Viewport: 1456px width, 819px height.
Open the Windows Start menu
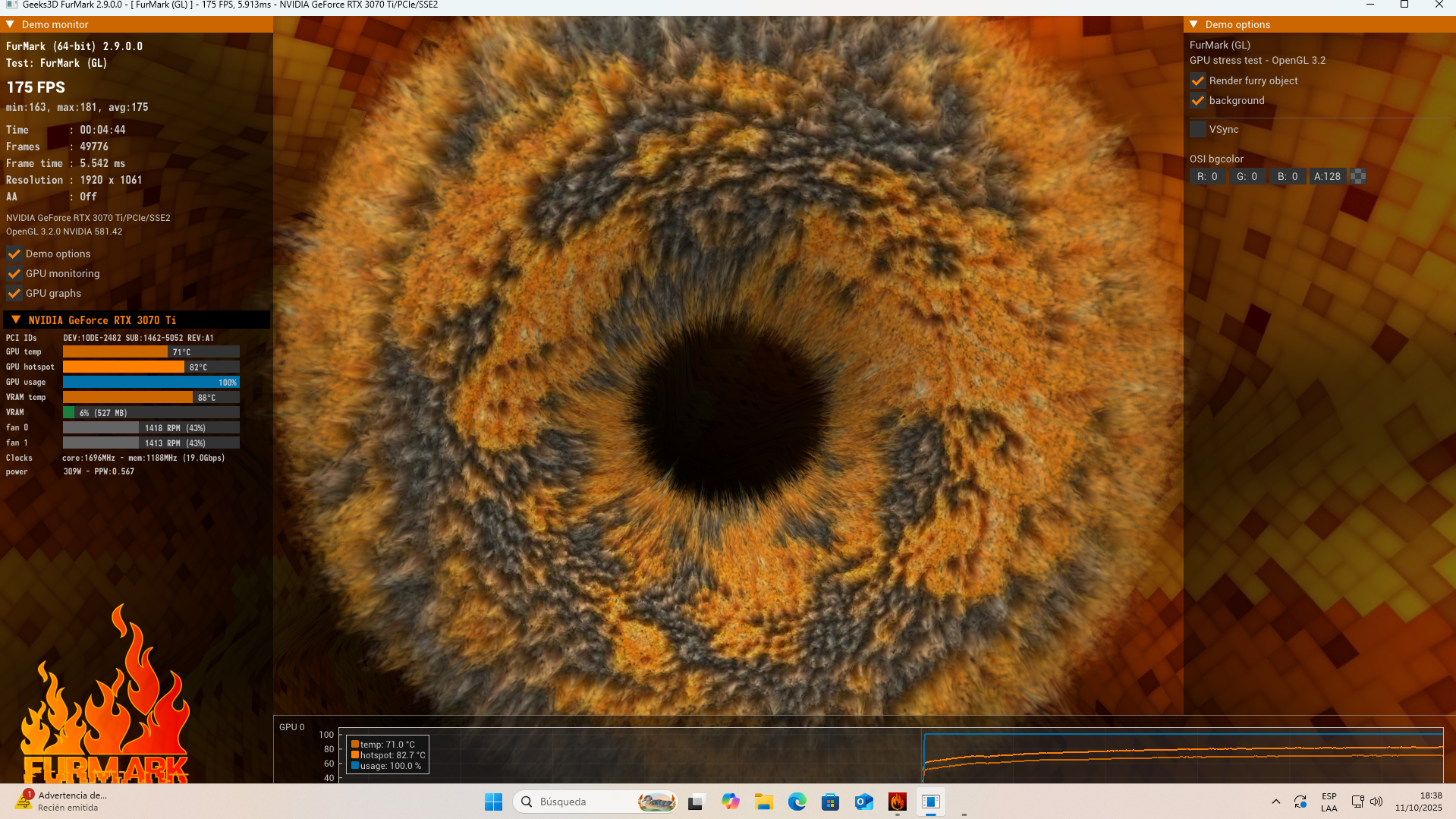tap(493, 802)
